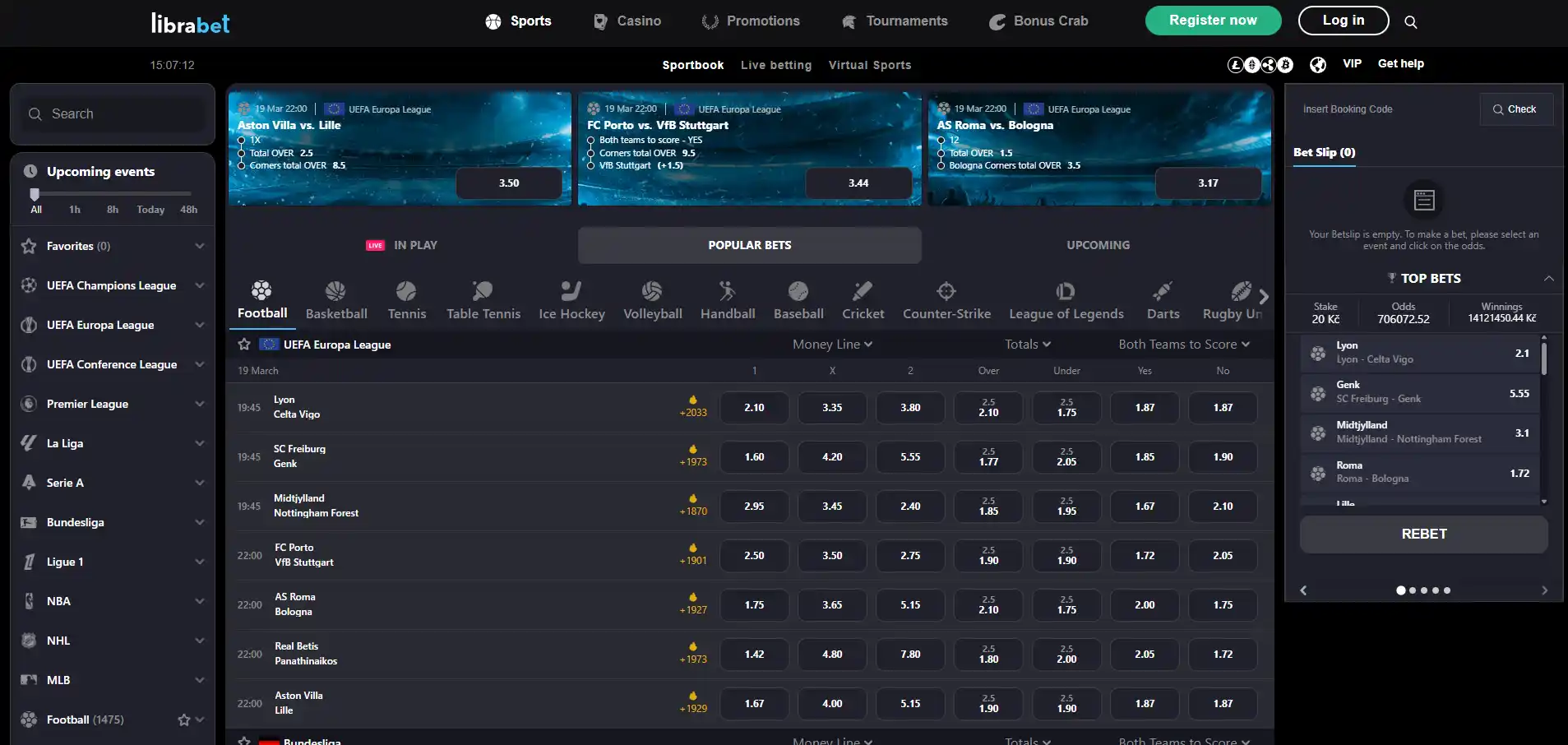Screen dimensions: 1568x745
Task: Toggle favorite star on Football (1475)
Action: click(183, 720)
